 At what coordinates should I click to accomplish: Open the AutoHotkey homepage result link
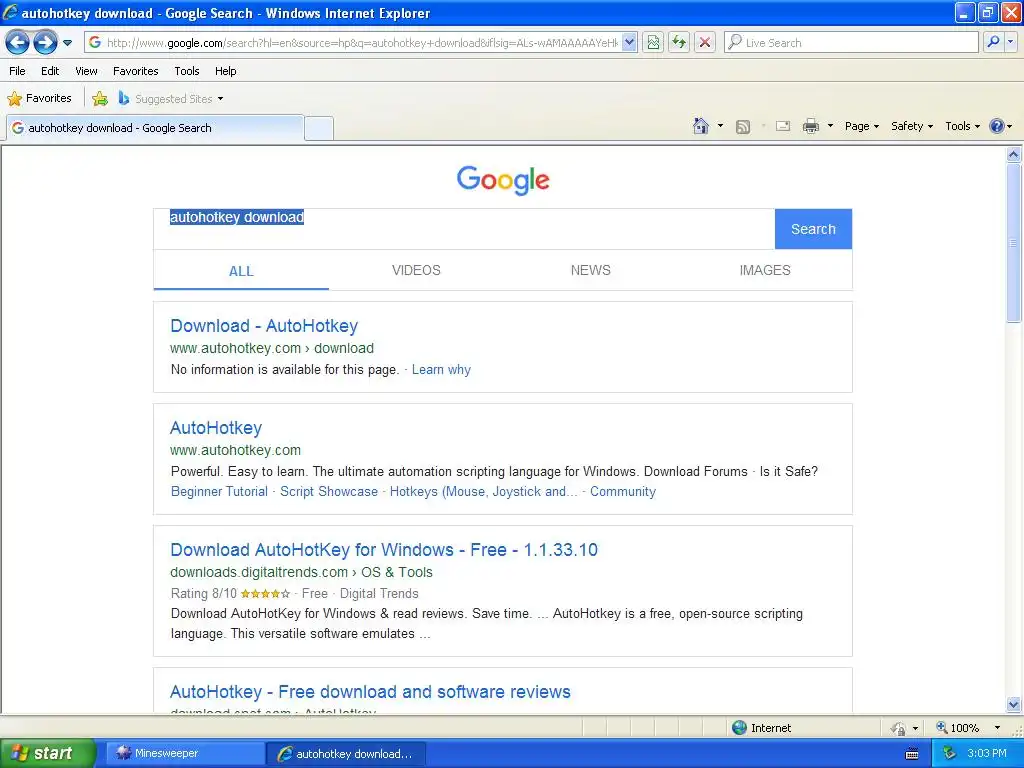coord(216,428)
